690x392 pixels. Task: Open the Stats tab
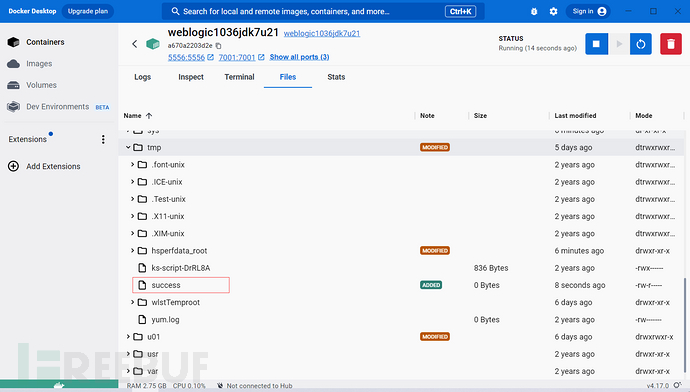(336, 77)
